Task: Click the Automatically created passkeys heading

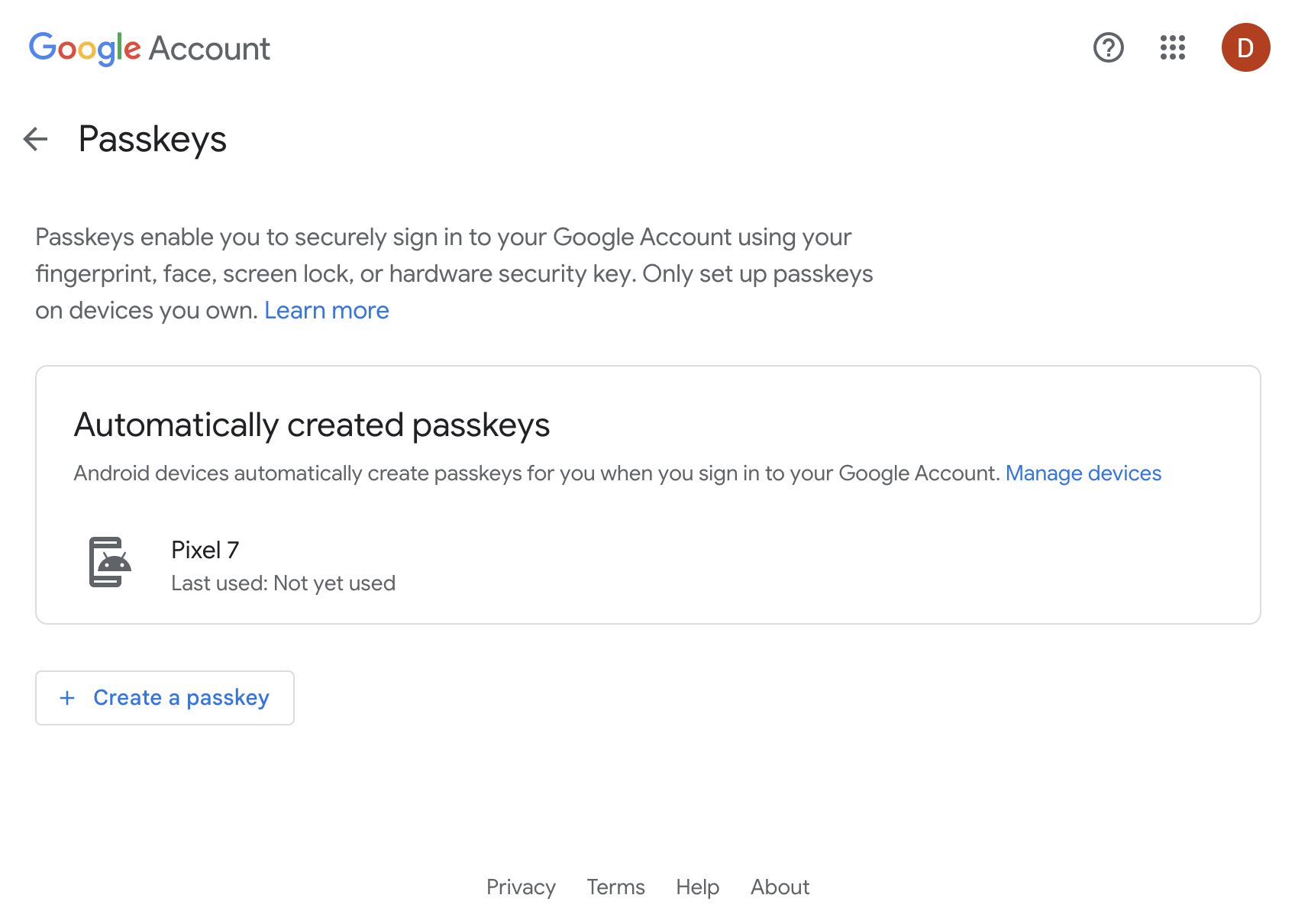Action: coord(312,425)
